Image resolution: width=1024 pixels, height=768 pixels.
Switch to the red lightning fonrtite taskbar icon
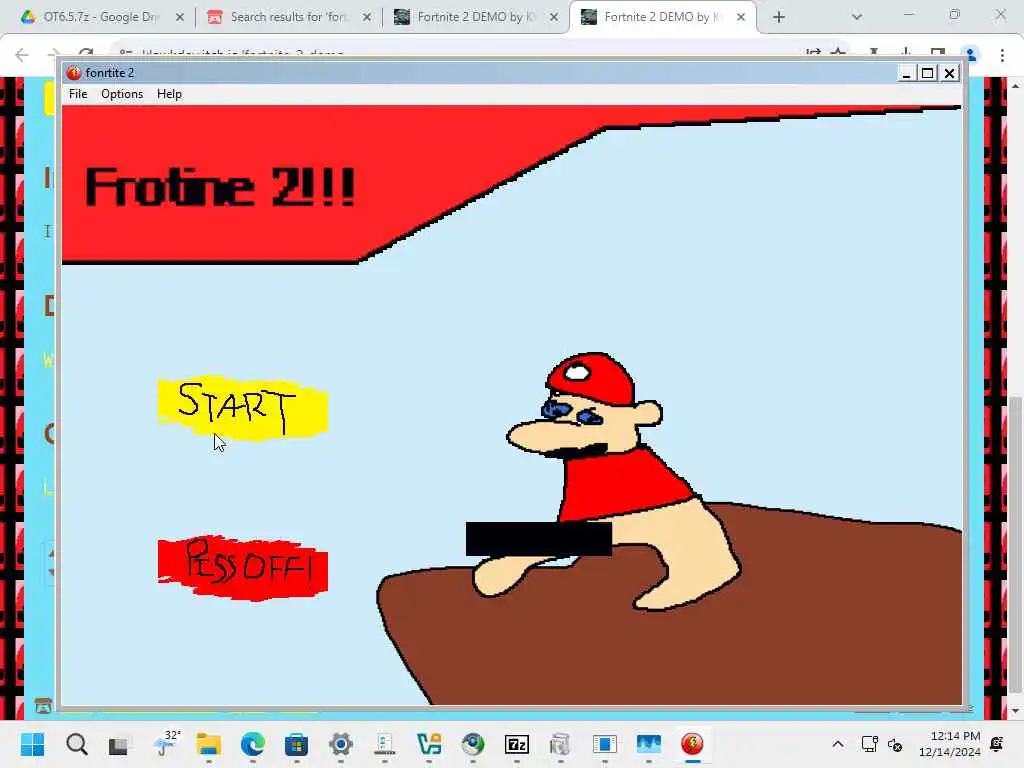coord(692,744)
